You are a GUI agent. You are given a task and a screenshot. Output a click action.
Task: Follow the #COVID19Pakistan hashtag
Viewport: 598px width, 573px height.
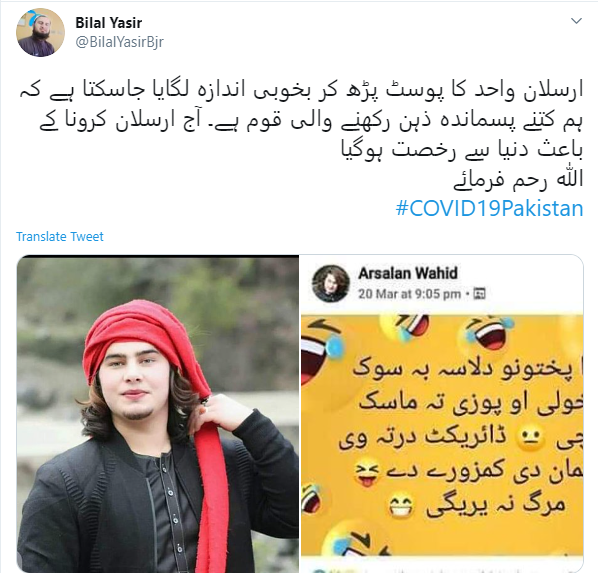click(x=489, y=208)
